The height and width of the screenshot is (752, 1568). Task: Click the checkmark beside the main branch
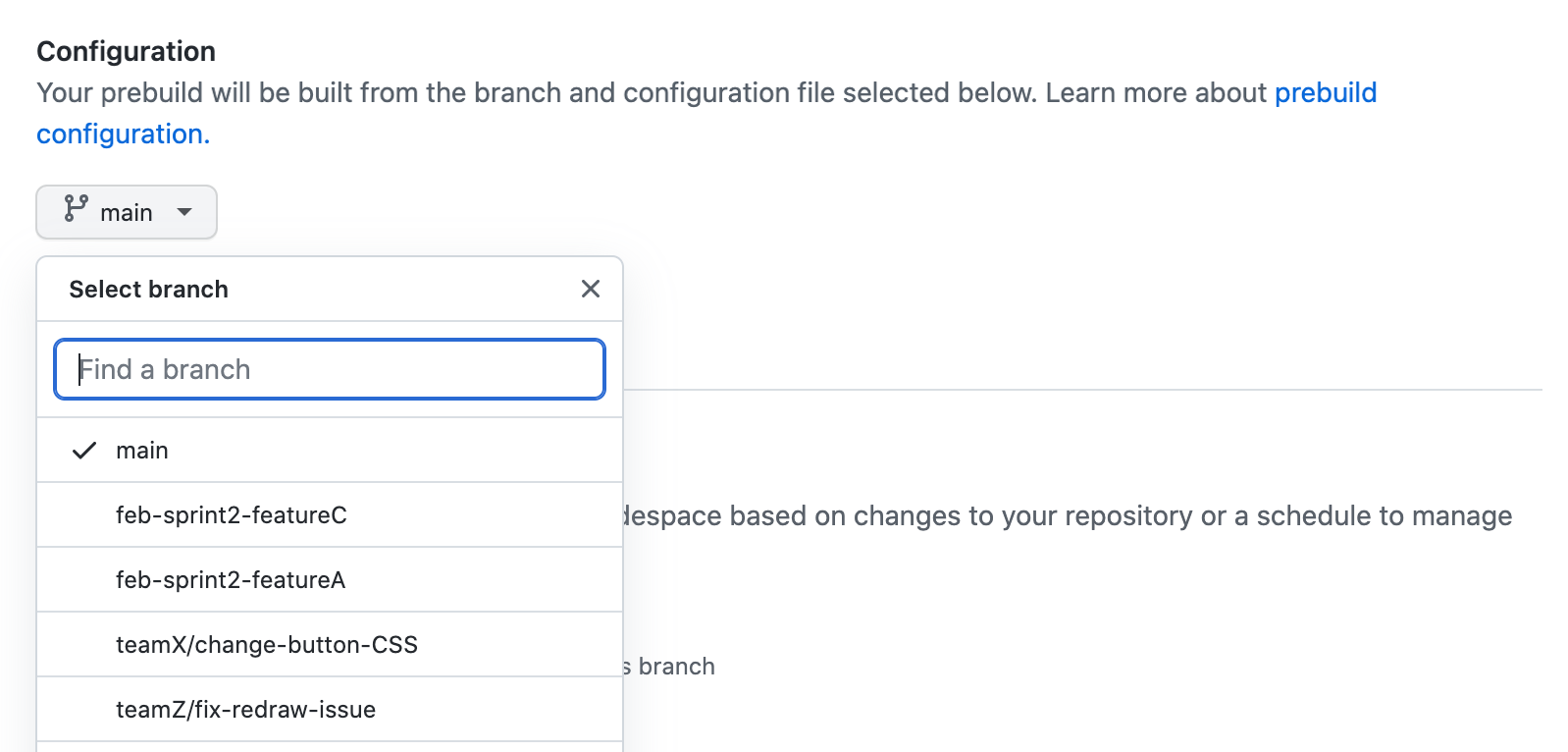click(x=83, y=450)
